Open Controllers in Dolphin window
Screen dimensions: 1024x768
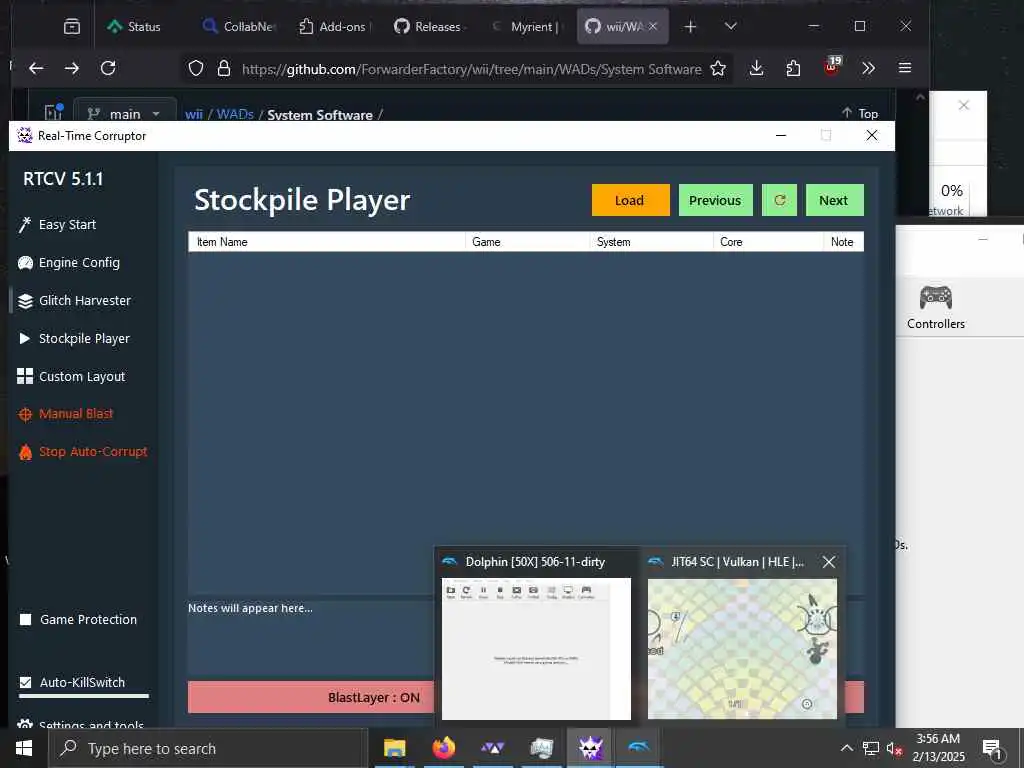[936, 307]
